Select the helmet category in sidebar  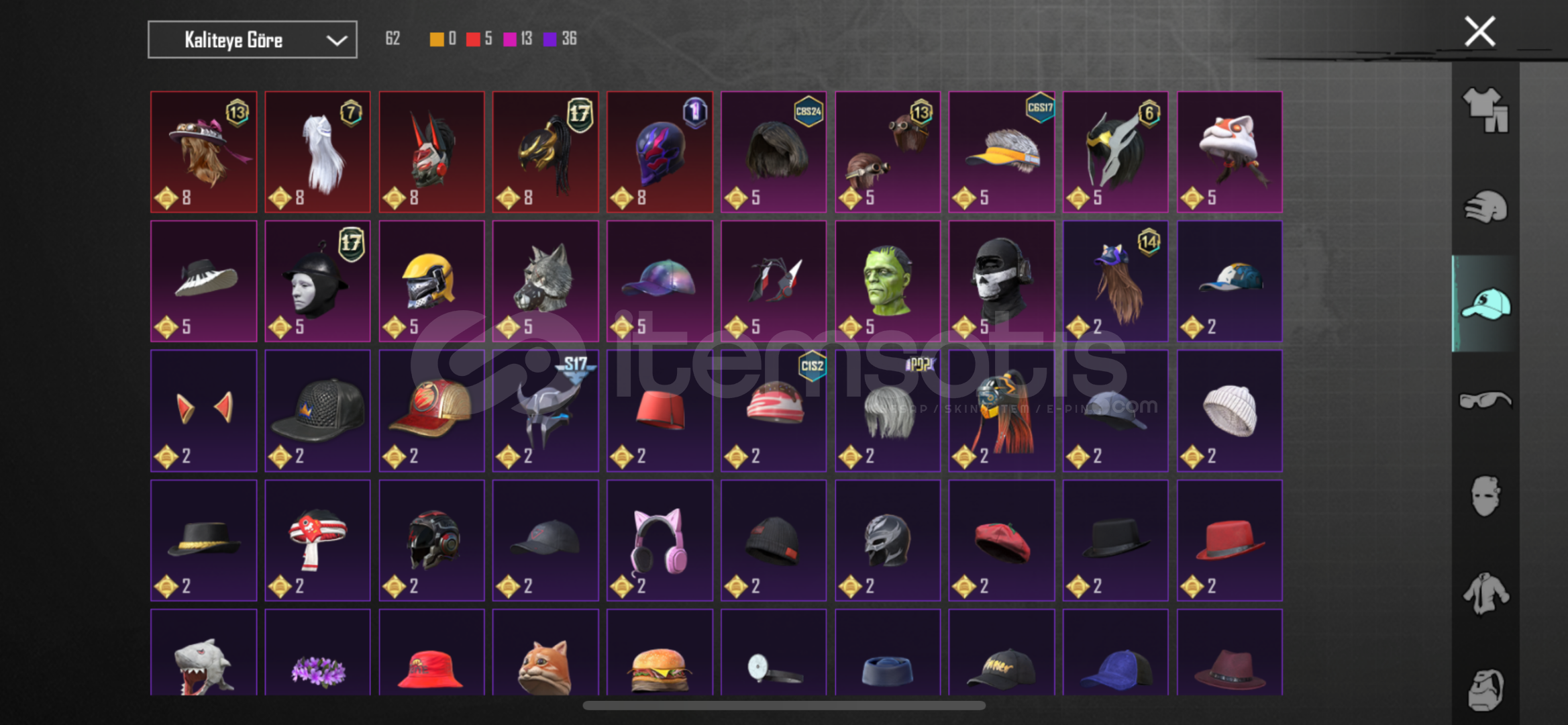(1485, 207)
